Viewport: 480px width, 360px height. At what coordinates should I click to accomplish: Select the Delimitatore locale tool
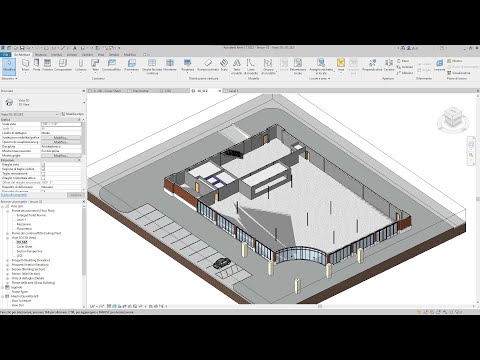298,66
